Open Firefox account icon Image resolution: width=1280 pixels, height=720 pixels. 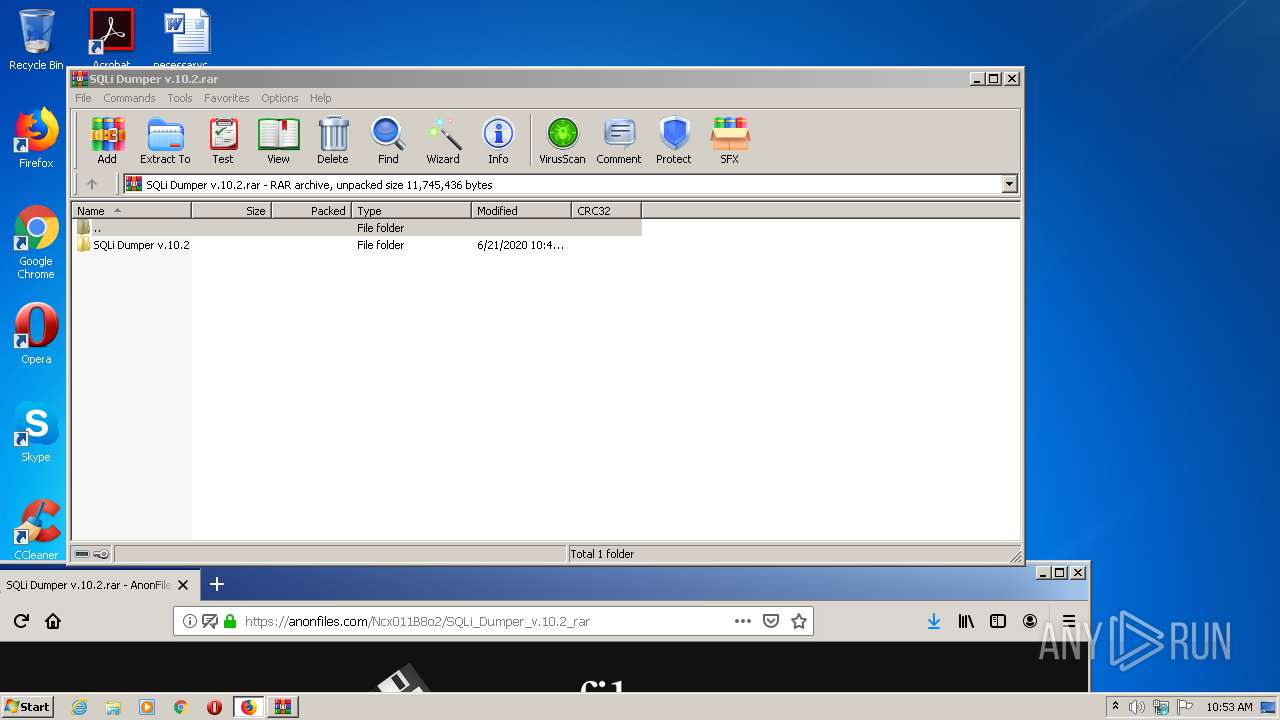coord(1030,621)
